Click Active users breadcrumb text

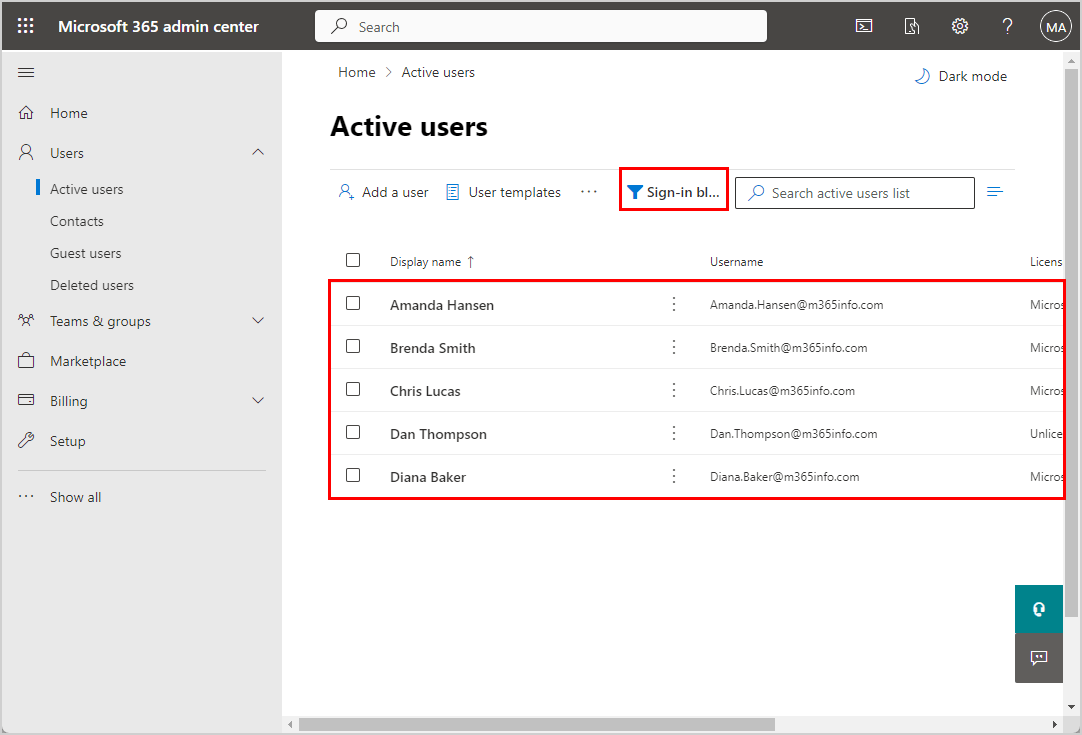pos(438,72)
